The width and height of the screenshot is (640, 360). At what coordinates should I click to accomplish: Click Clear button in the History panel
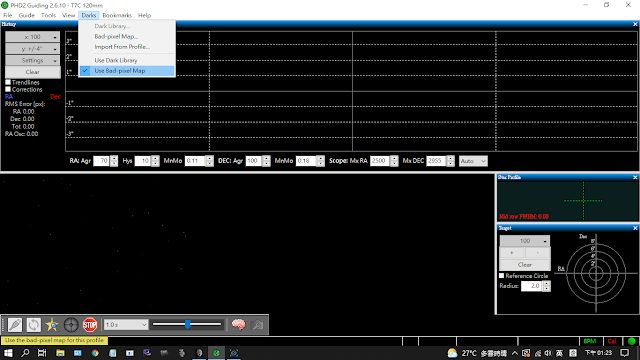(x=33, y=72)
